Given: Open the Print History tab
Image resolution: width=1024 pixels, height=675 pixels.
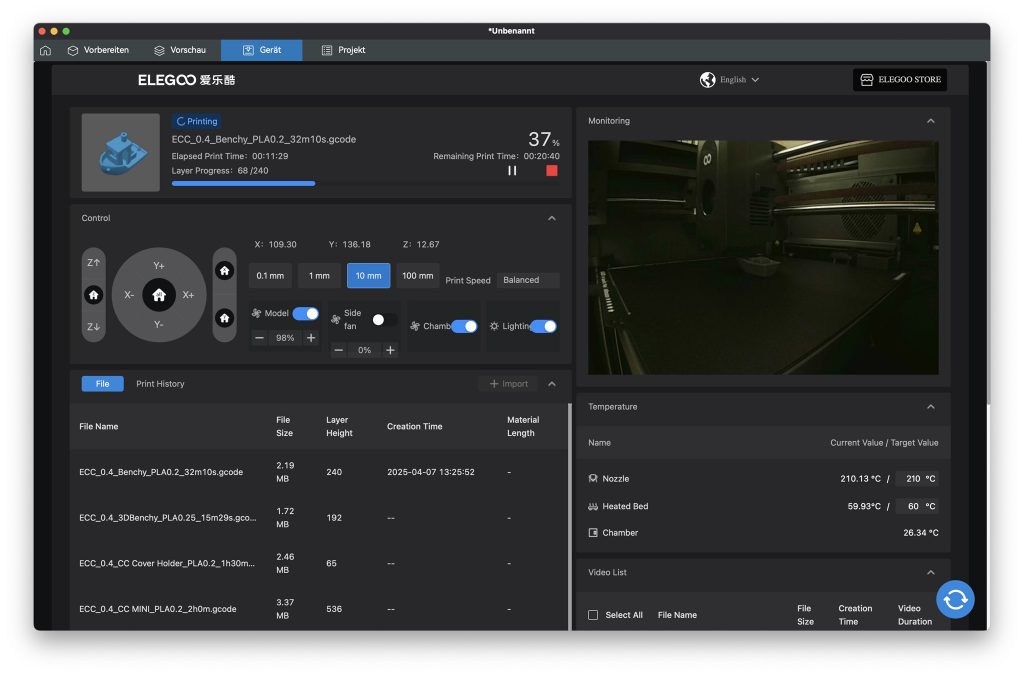Looking at the screenshot, I should click(160, 384).
